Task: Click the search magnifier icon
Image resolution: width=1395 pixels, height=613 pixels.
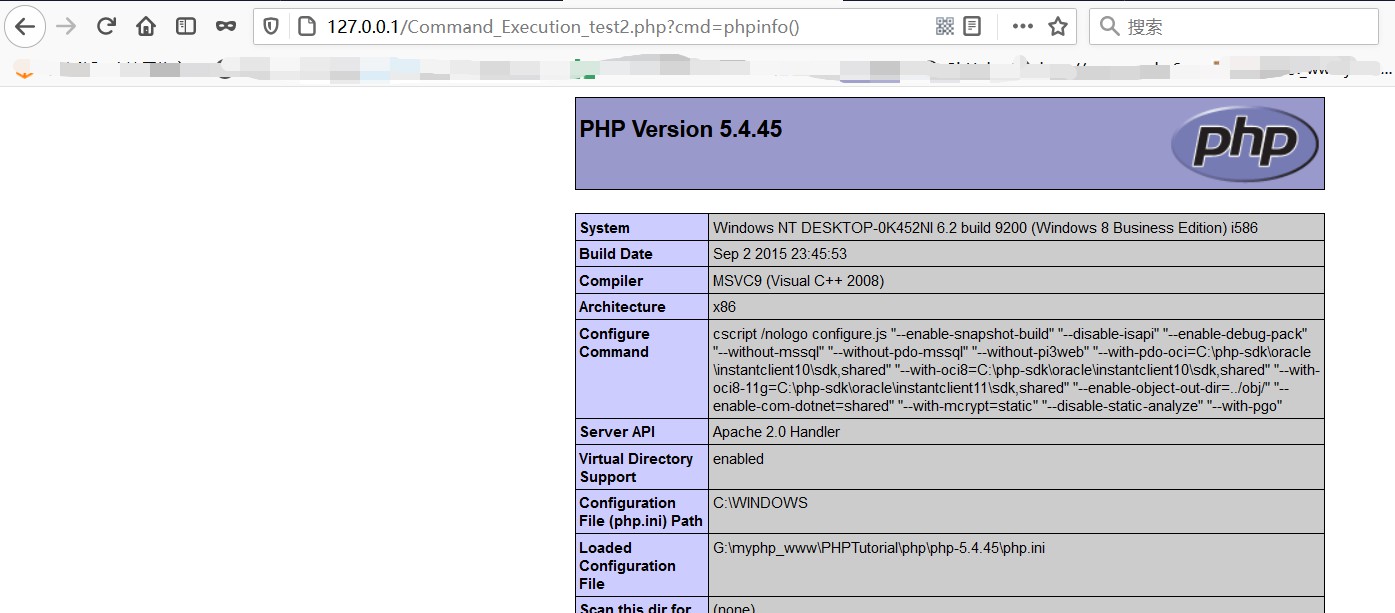Action: coord(1109,27)
